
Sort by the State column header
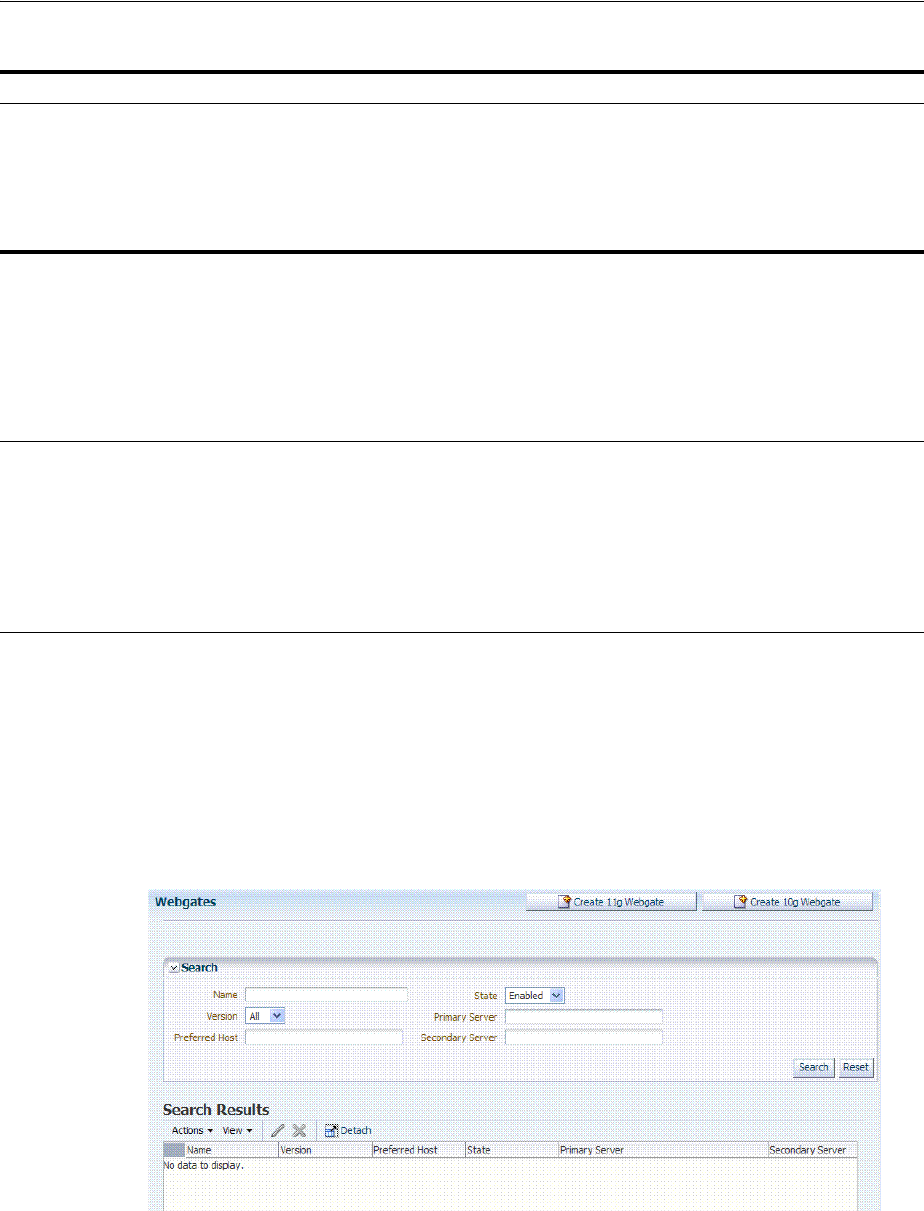pyautogui.click(x=512, y=1150)
